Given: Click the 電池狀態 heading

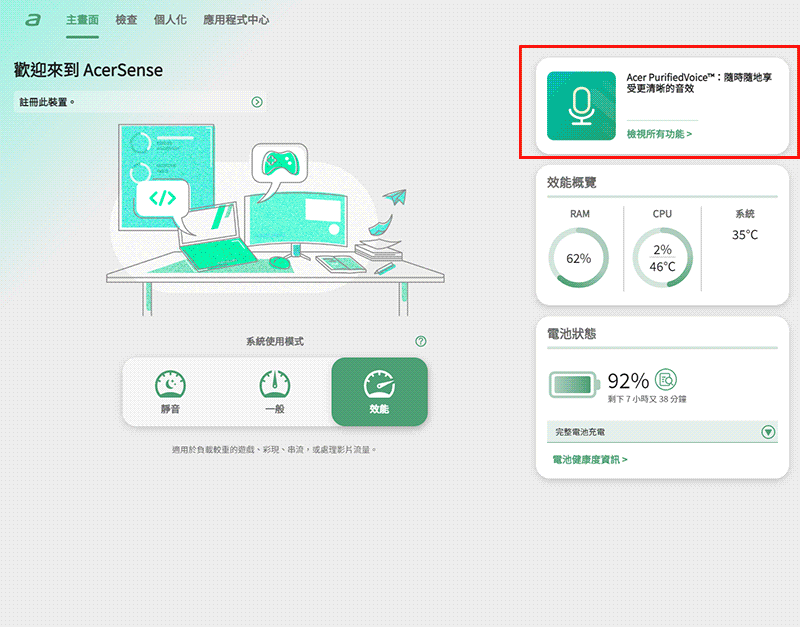Looking at the screenshot, I should point(571,334).
